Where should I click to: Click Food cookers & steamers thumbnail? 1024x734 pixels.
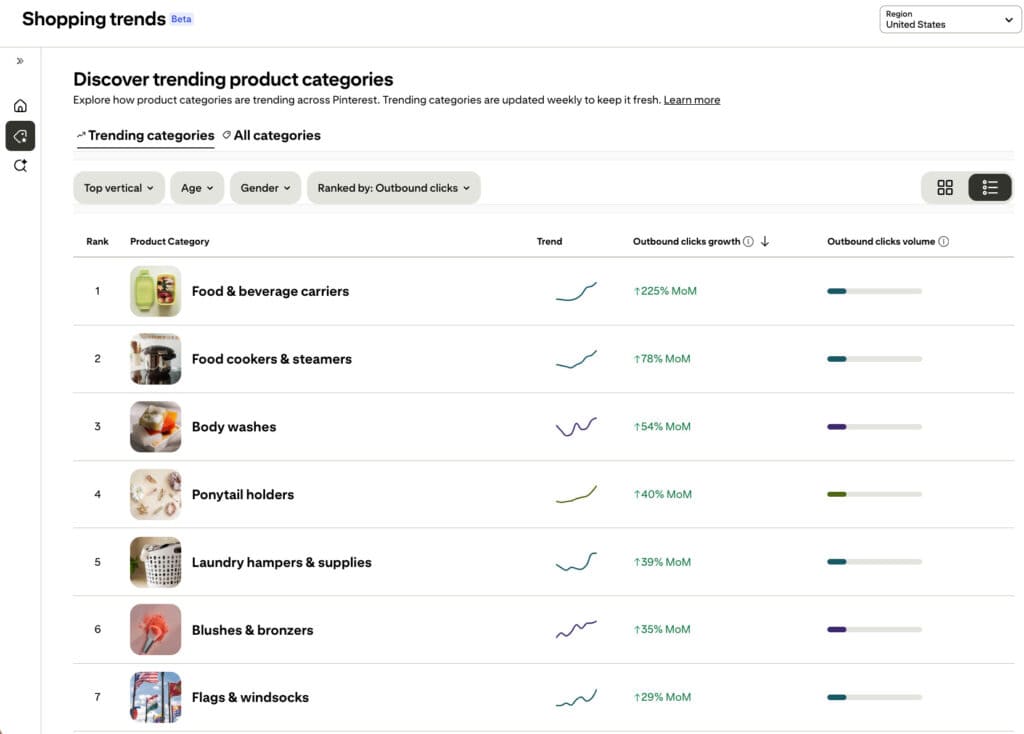[x=155, y=359]
